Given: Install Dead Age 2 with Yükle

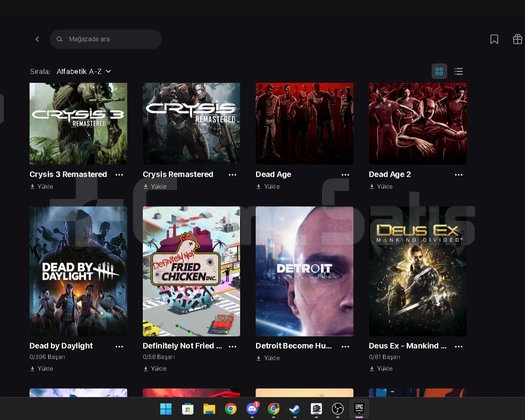Looking at the screenshot, I should [x=381, y=187].
